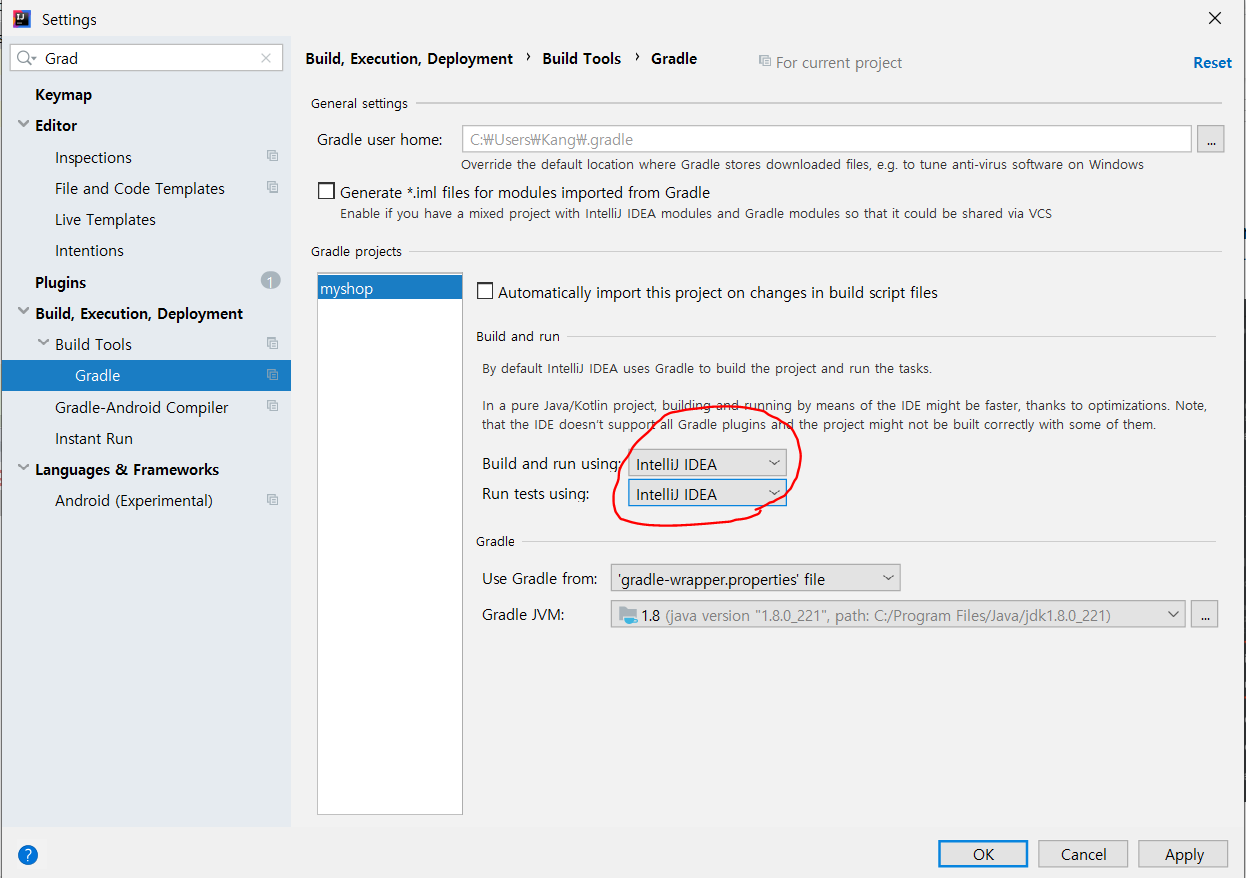Click the search magnifier icon
This screenshot has height=878, width=1246.
pyautogui.click(x=24, y=58)
